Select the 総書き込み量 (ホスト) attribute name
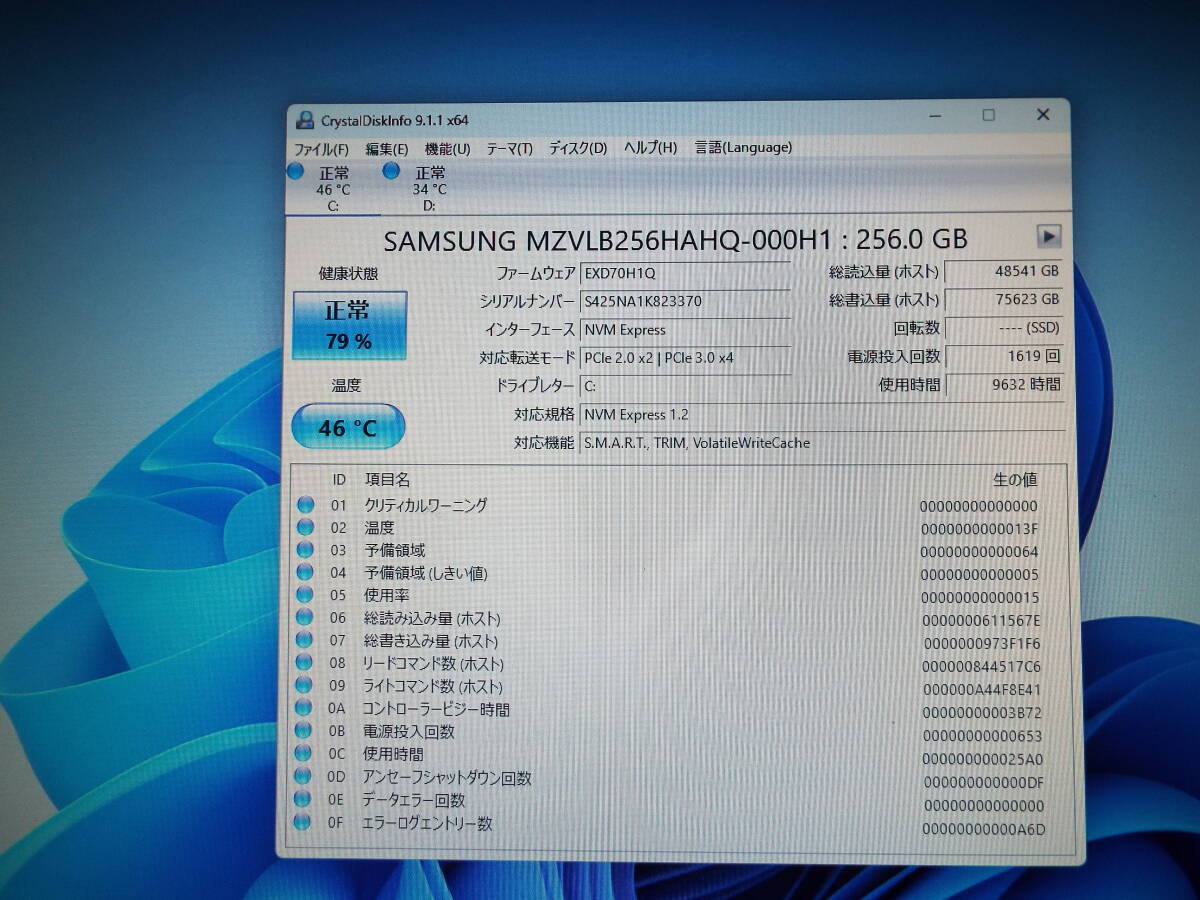Screen dimensions: 1200x900 pyautogui.click(x=430, y=641)
